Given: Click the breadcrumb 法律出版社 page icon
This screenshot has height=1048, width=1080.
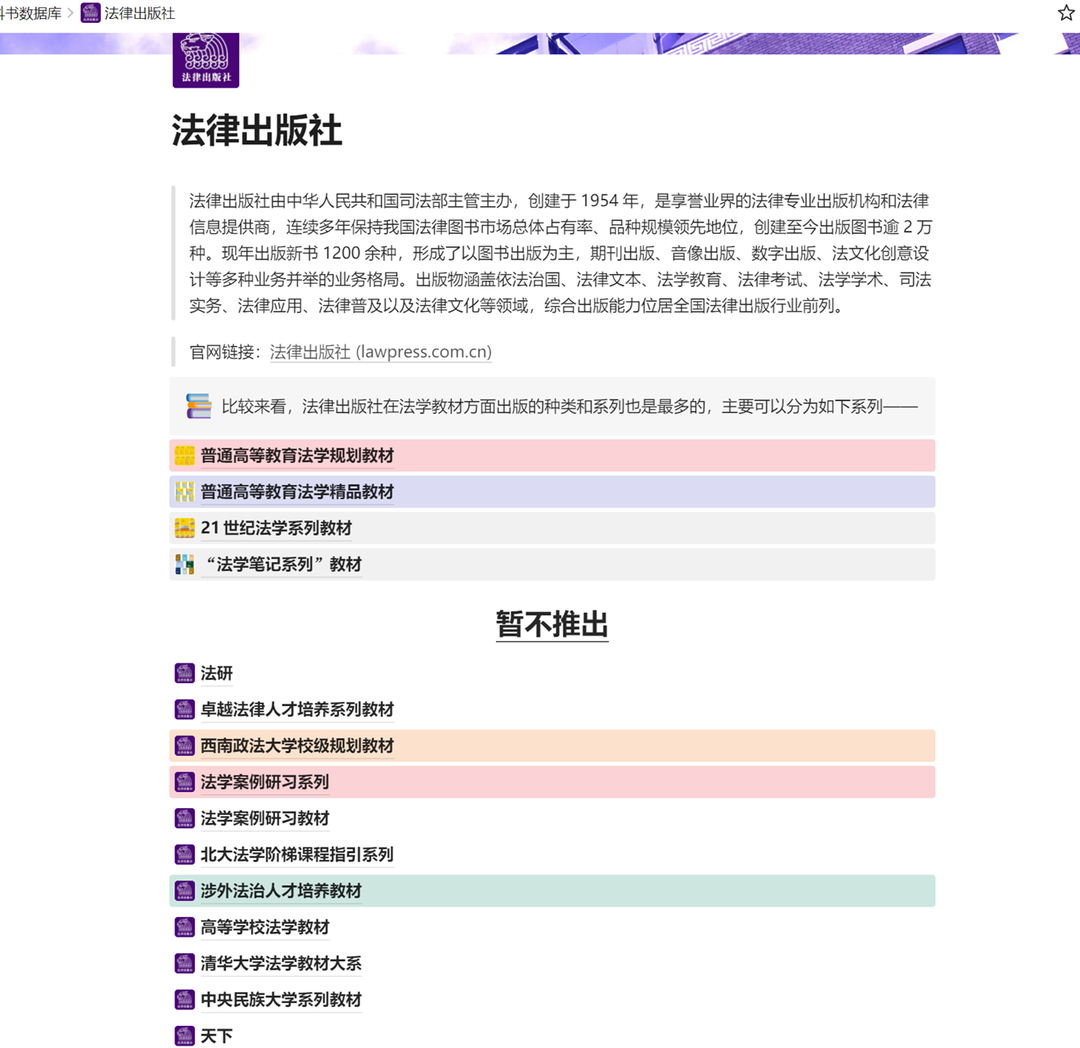Looking at the screenshot, I should [90, 13].
